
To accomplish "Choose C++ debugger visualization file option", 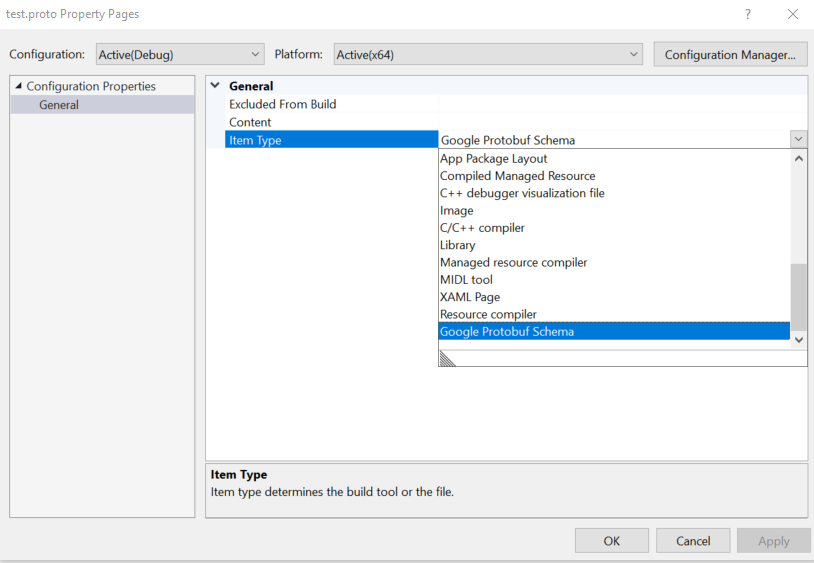I will [614, 193].
